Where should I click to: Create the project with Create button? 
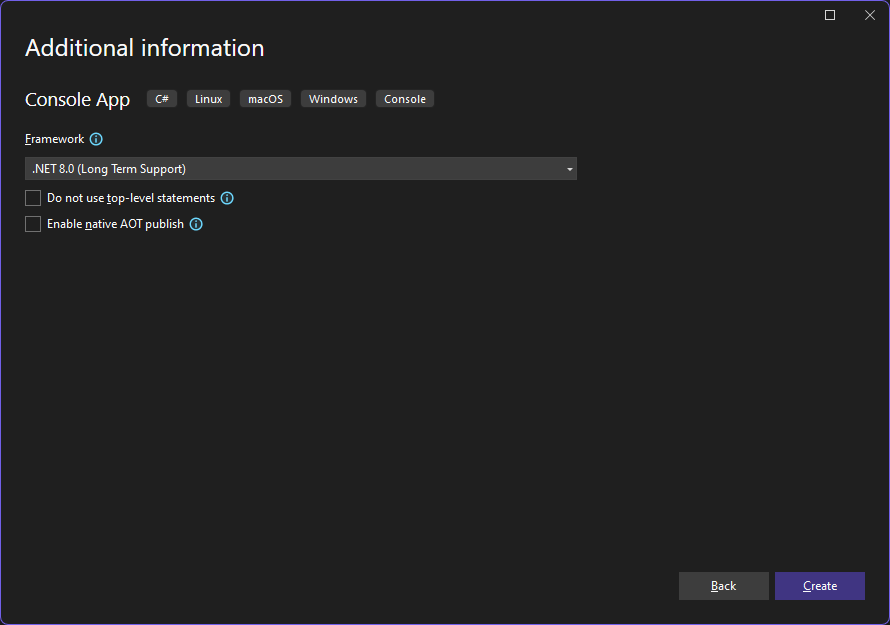point(820,586)
